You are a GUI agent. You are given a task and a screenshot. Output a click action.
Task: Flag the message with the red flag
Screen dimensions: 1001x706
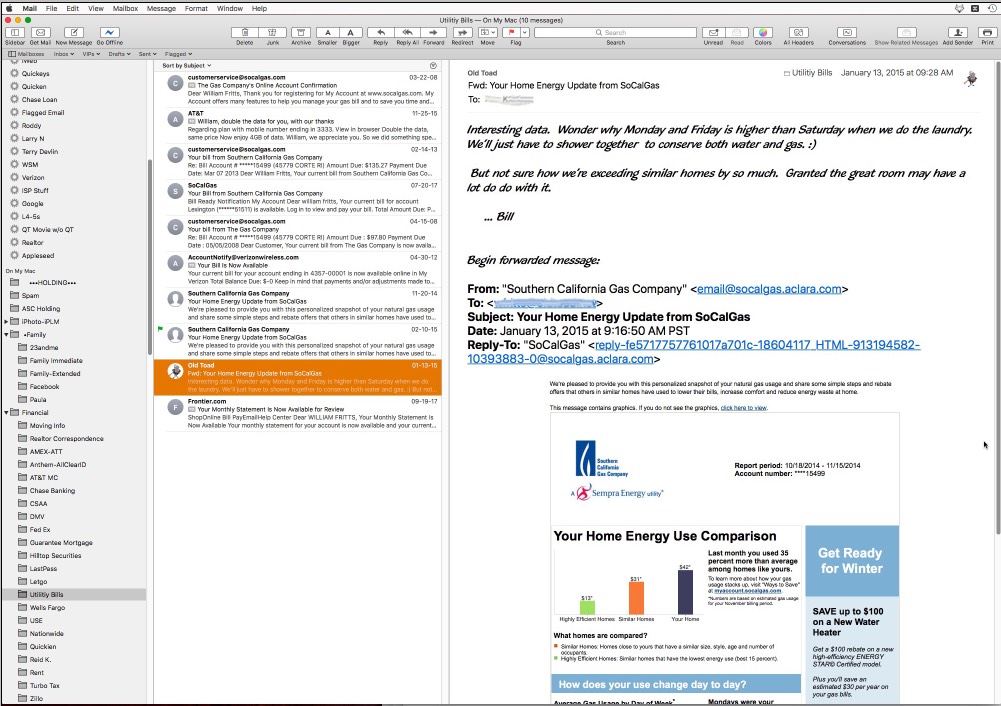coord(511,33)
